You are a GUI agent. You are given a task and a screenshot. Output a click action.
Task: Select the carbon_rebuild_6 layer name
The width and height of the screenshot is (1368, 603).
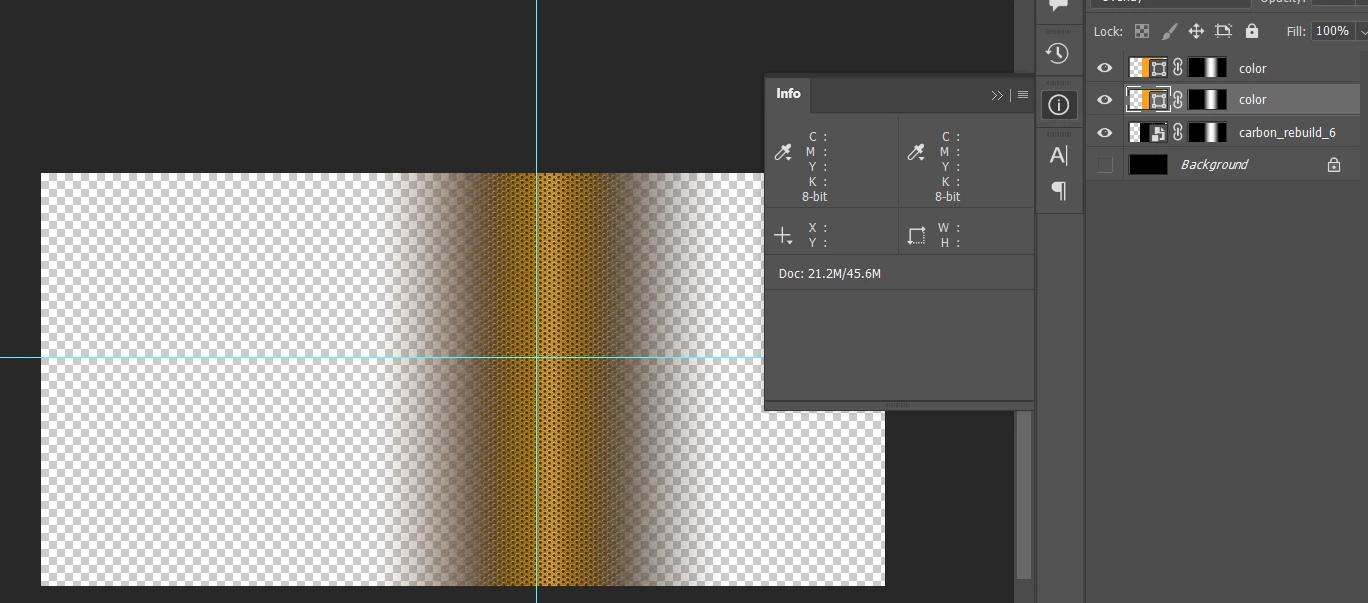coord(1287,132)
